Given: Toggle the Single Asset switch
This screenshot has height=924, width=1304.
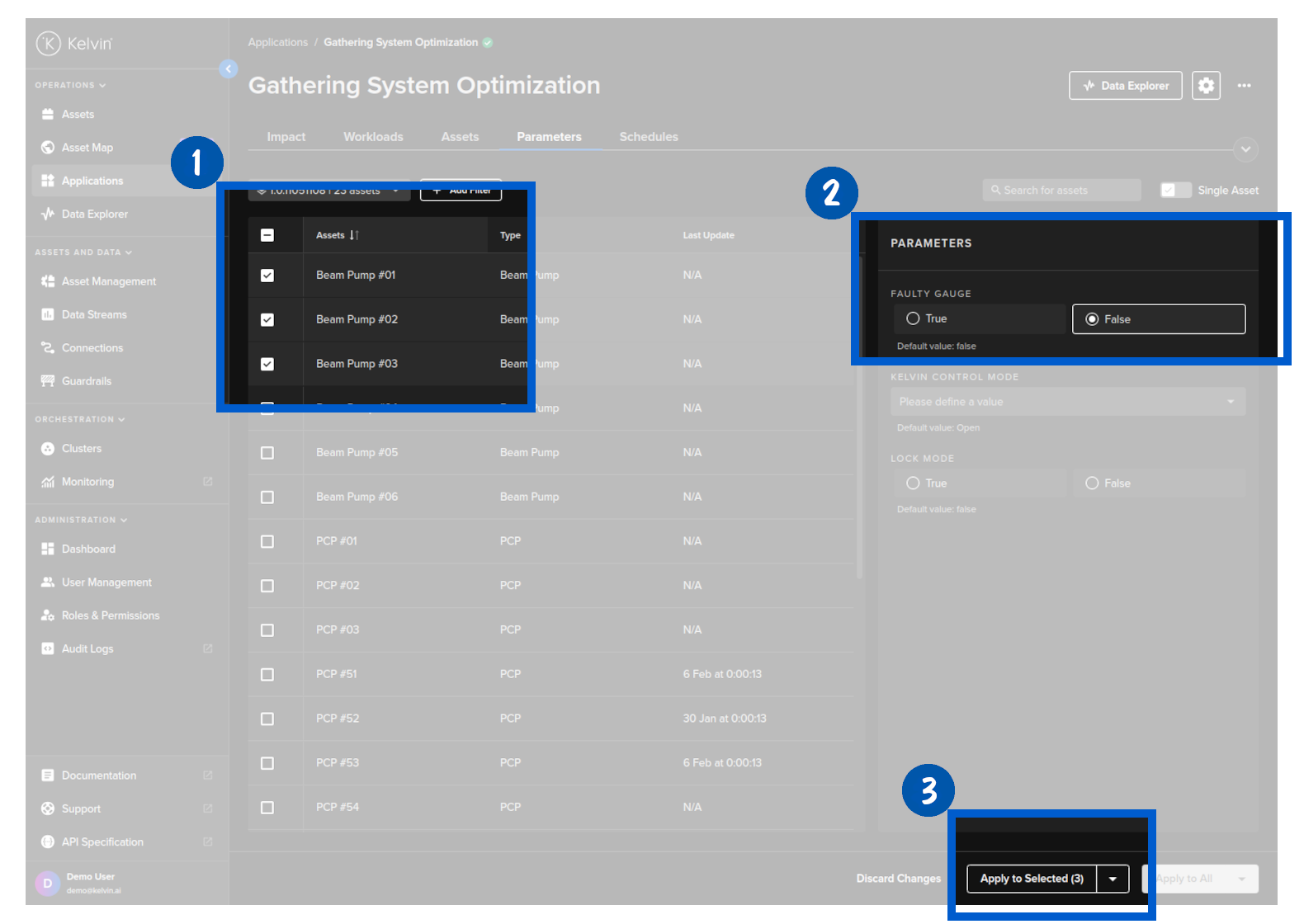Looking at the screenshot, I should click(1175, 191).
